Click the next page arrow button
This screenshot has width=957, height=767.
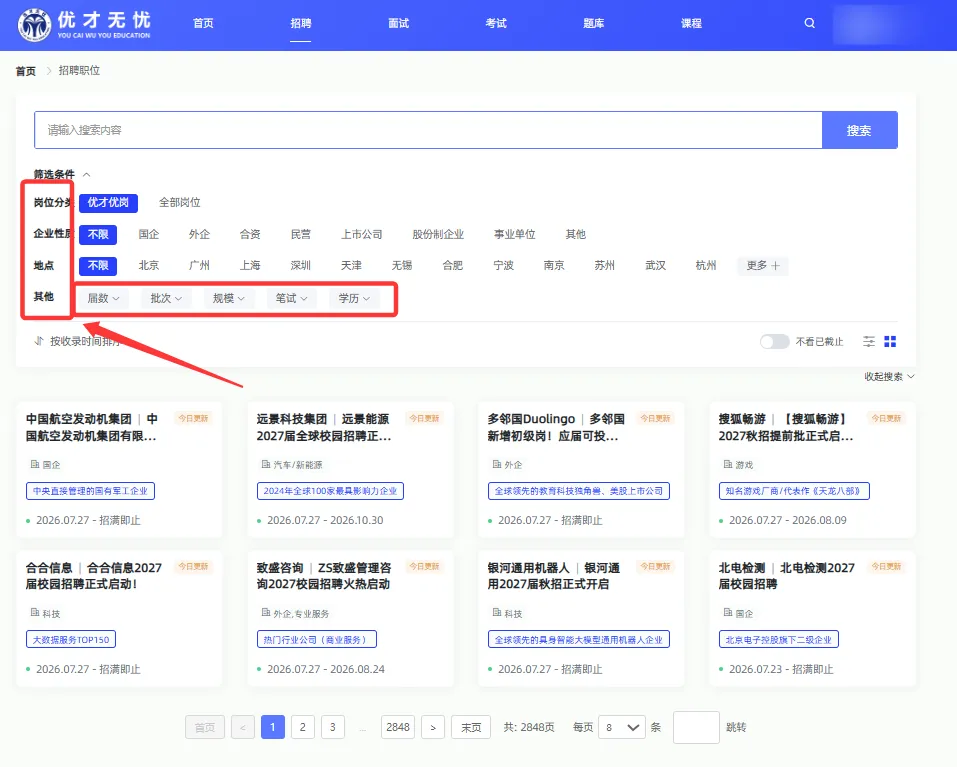click(x=433, y=727)
